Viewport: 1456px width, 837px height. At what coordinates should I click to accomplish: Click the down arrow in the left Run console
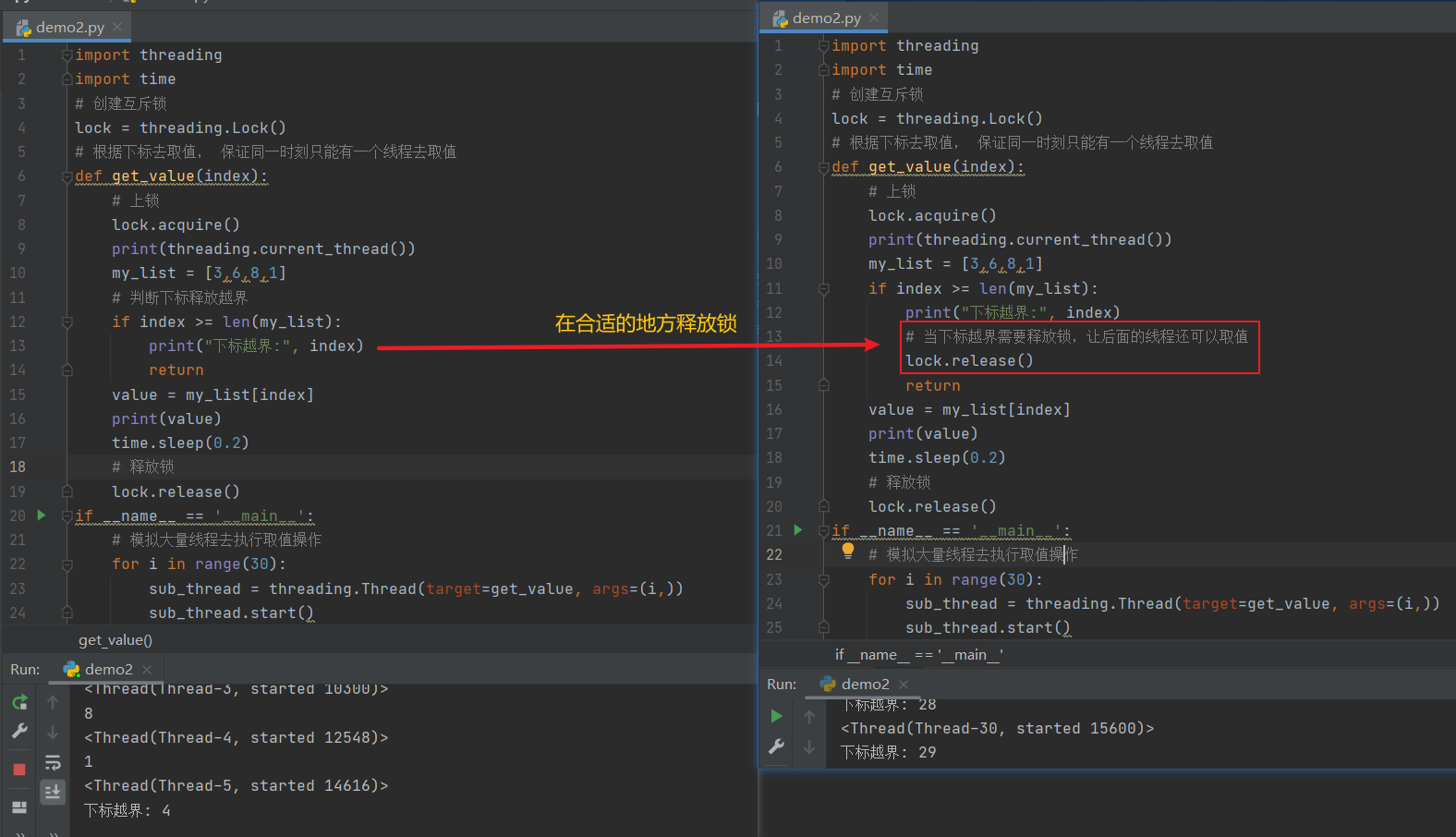53,733
